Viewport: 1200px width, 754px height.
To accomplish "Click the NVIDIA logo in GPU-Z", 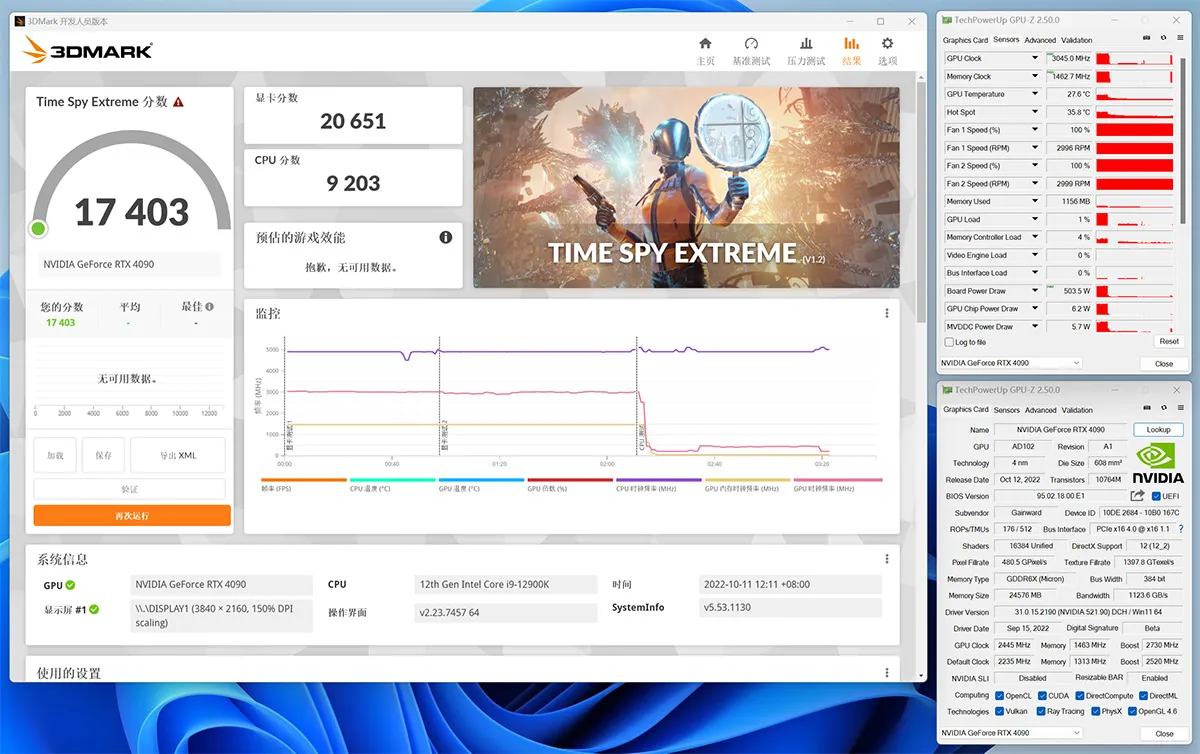I will click(x=1159, y=463).
